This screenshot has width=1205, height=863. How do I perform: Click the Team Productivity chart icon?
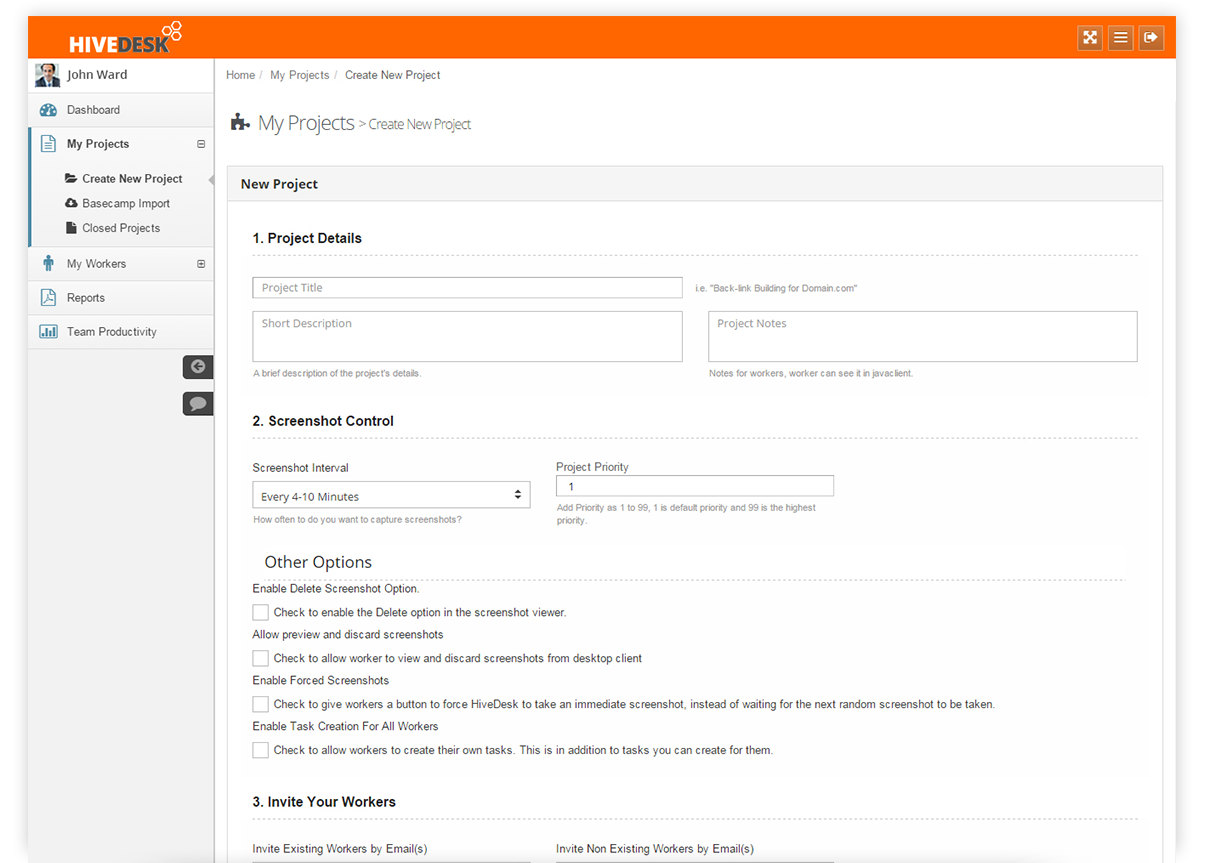point(48,332)
